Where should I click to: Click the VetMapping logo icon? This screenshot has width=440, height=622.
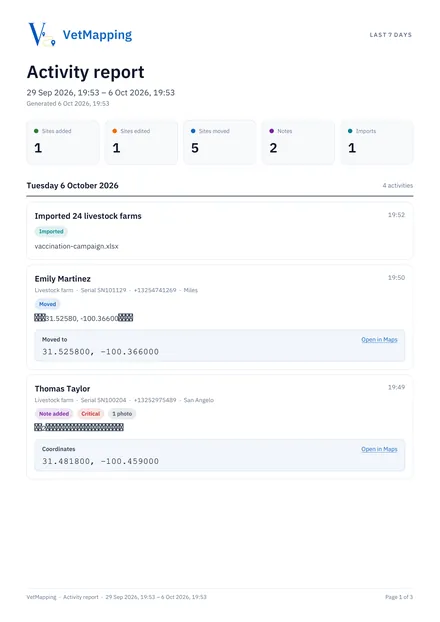(x=42, y=35)
